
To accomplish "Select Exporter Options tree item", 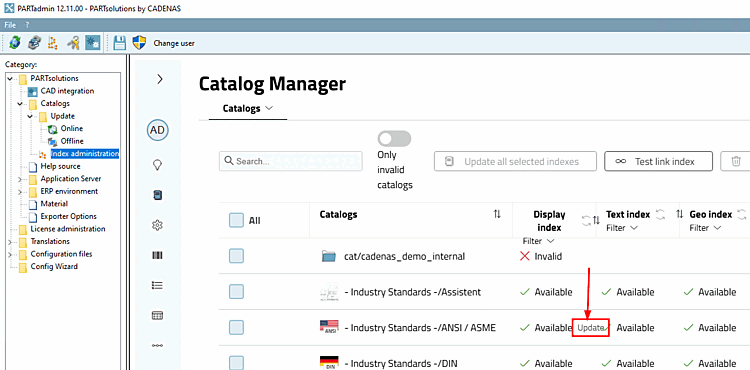I will [x=68, y=216].
